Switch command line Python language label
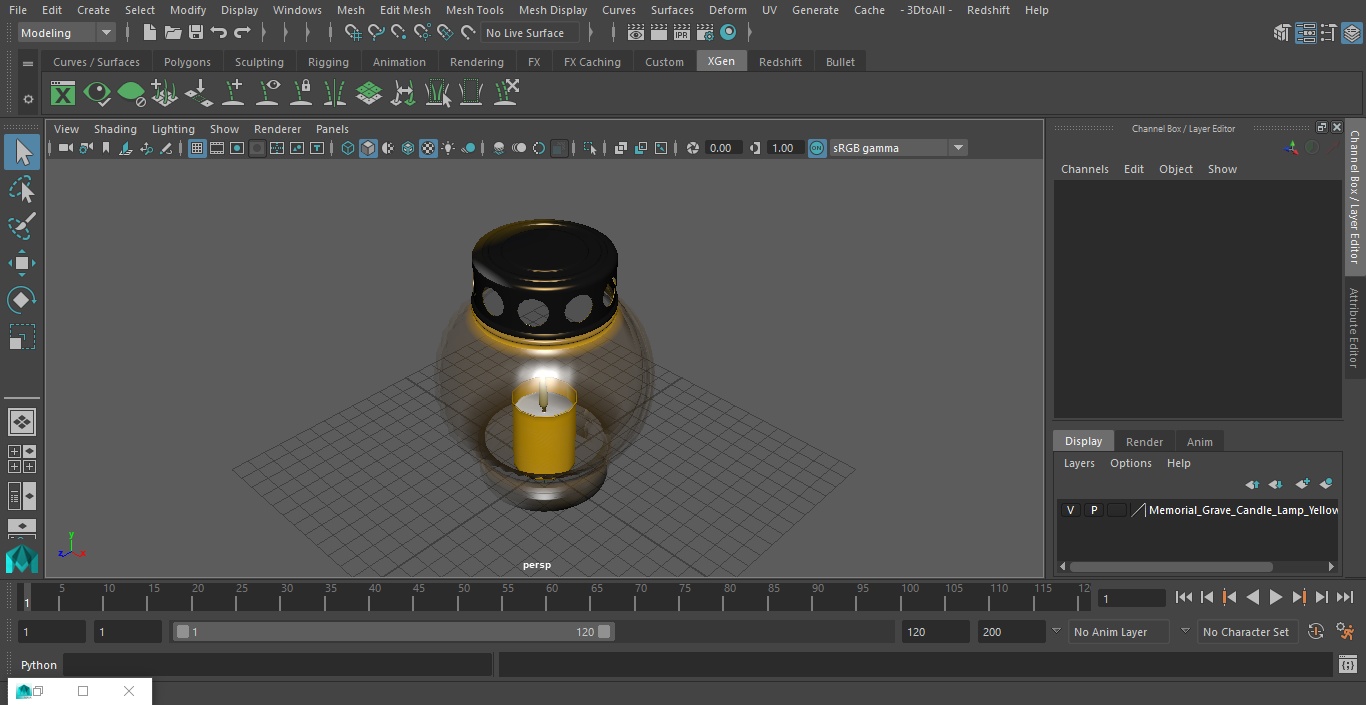1366x705 pixels. tap(39, 665)
